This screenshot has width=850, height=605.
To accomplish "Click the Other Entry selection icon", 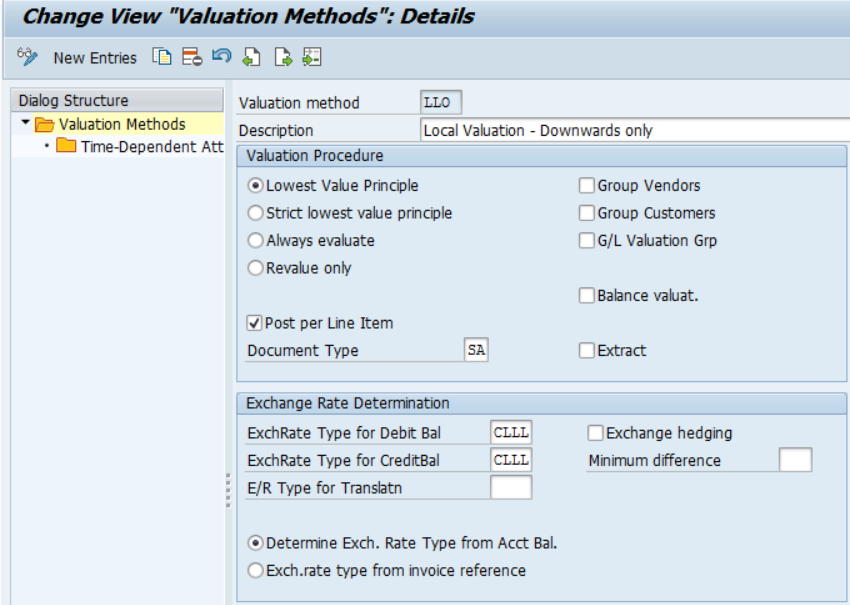I will (x=312, y=57).
